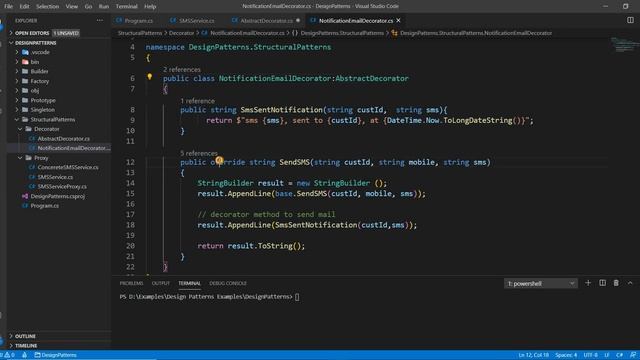Open DesignPatterns.csproj file

[x=58, y=196]
